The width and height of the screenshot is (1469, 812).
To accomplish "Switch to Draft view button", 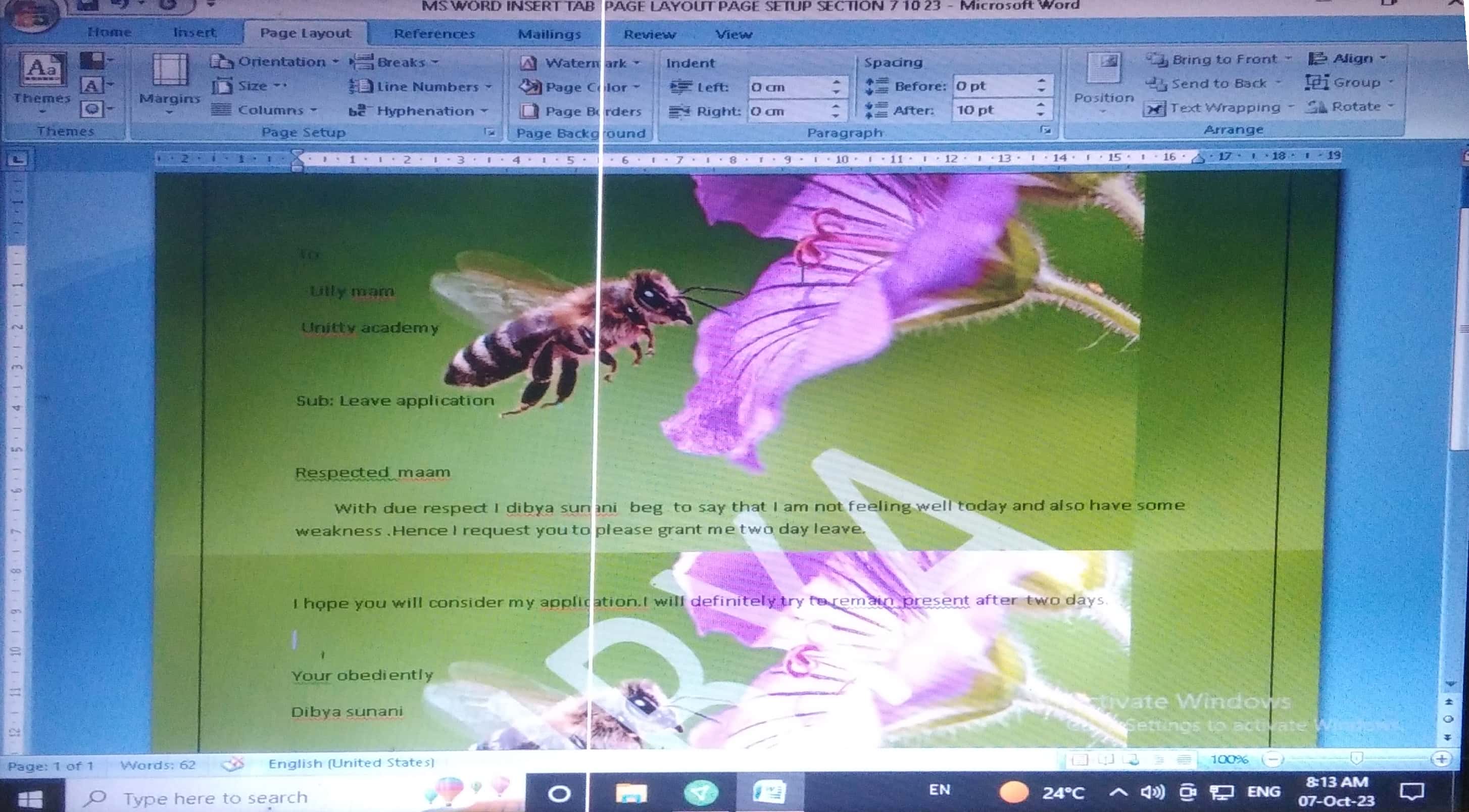I will pyautogui.click(x=1185, y=759).
